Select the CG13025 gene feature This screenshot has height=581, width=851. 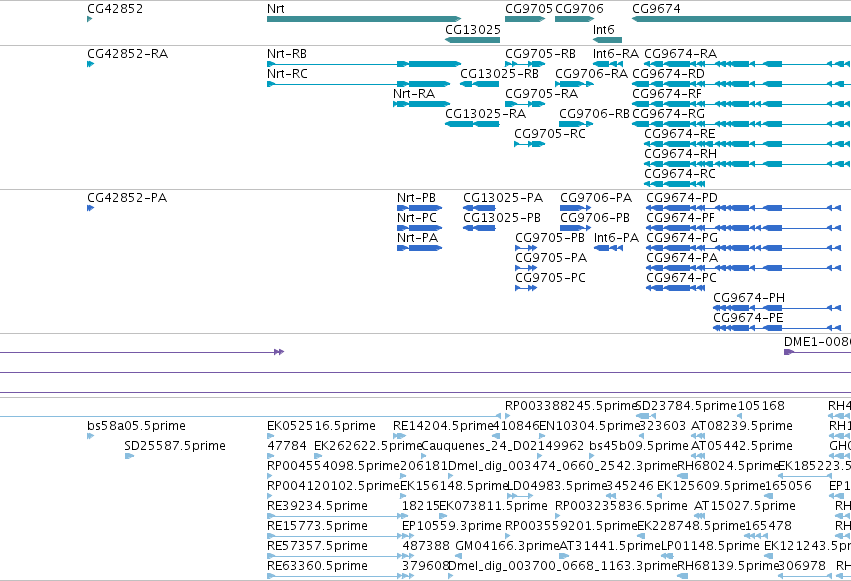(x=472, y=40)
